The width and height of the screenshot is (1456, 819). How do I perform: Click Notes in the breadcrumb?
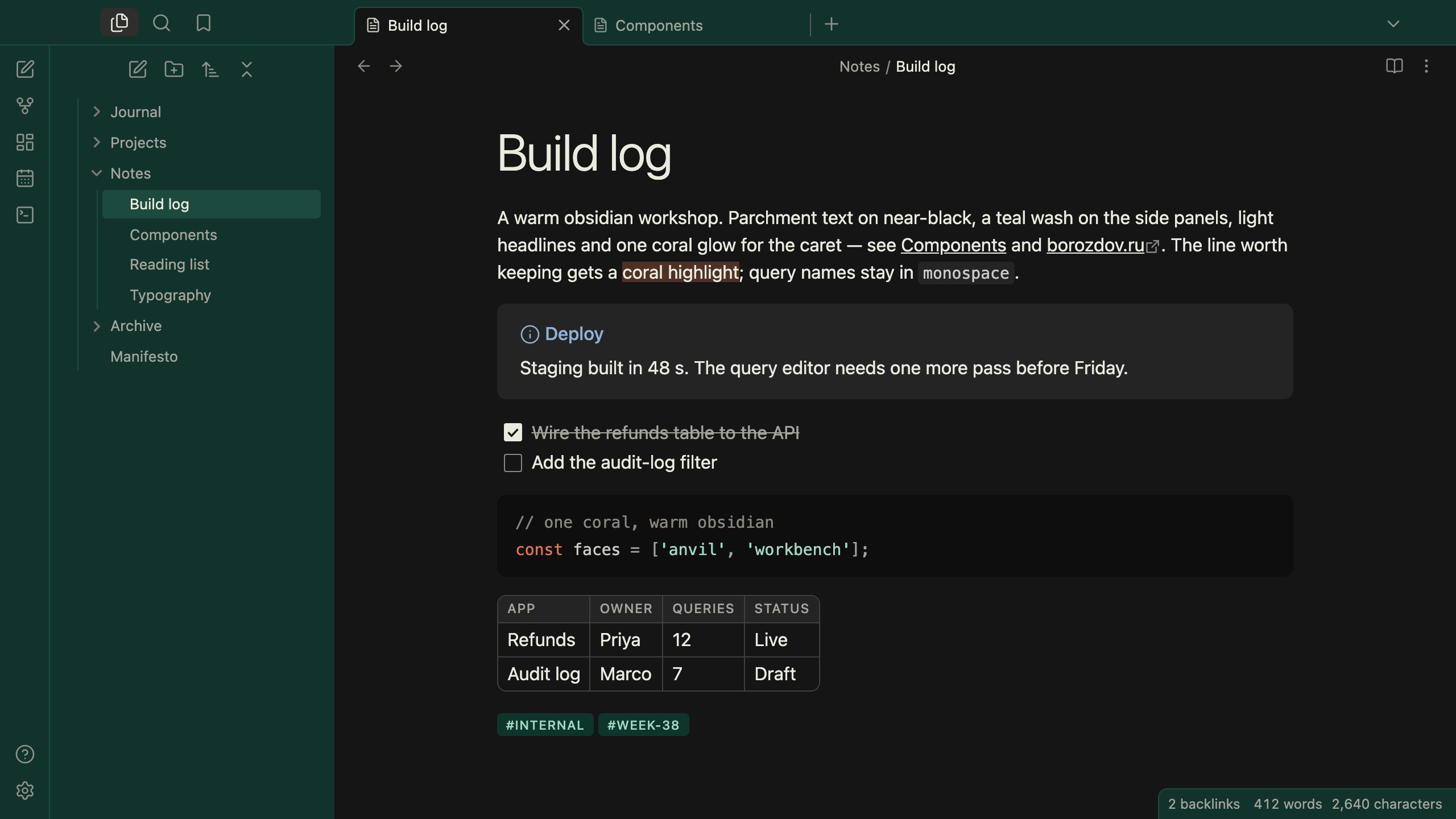coord(859,67)
